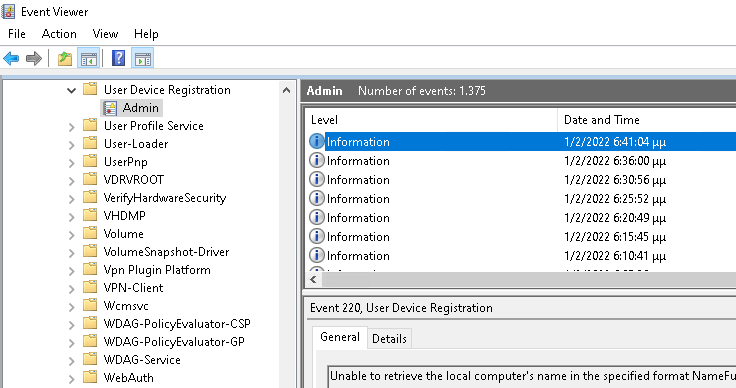
Task: Expand the Volume tree node
Action: [71, 235]
